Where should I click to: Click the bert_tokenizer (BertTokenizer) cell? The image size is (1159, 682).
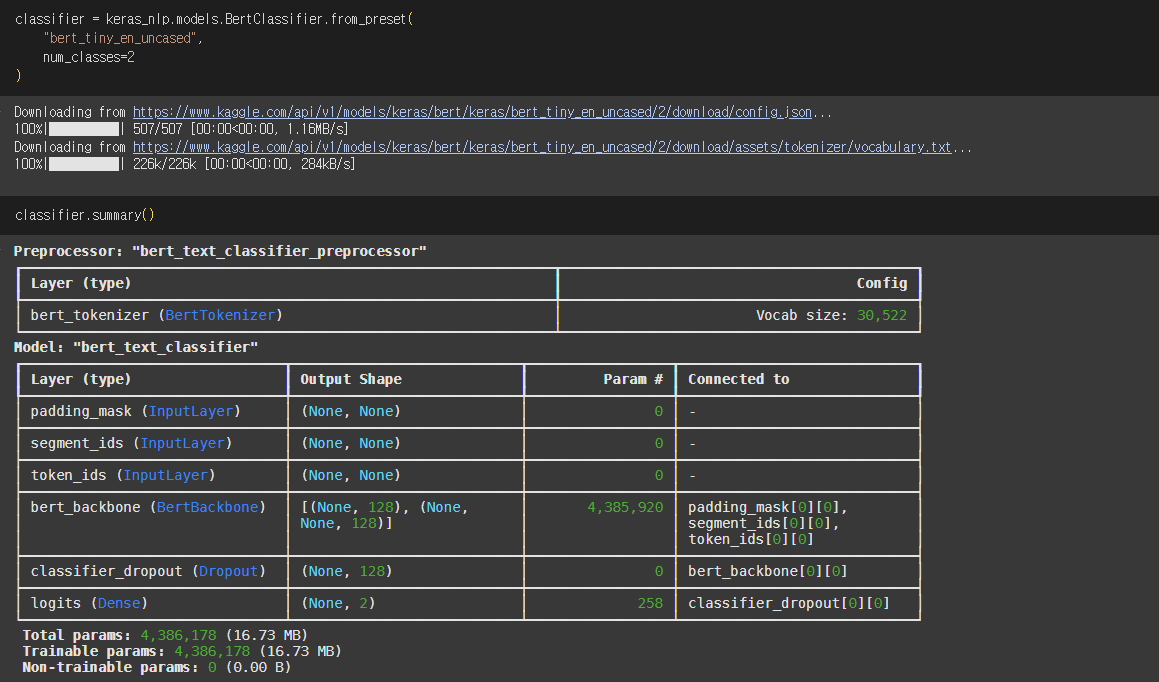point(288,316)
